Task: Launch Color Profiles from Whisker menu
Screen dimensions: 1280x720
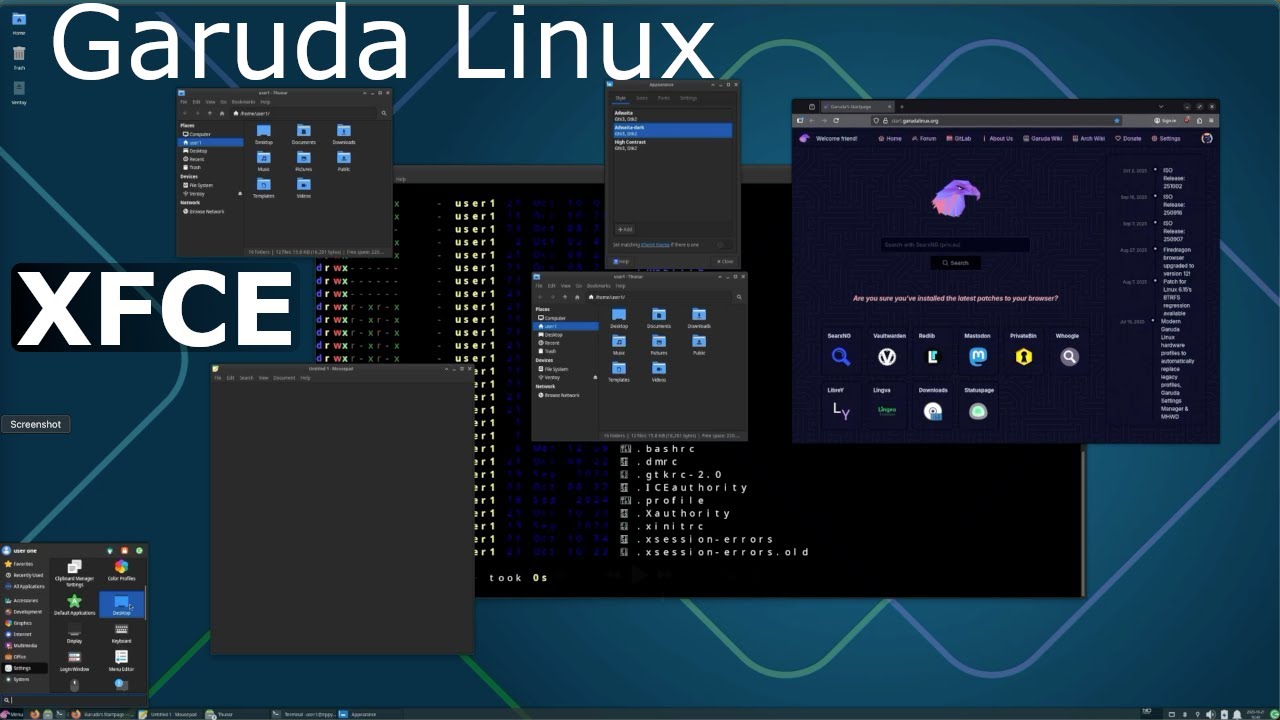Action: coord(121,570)
